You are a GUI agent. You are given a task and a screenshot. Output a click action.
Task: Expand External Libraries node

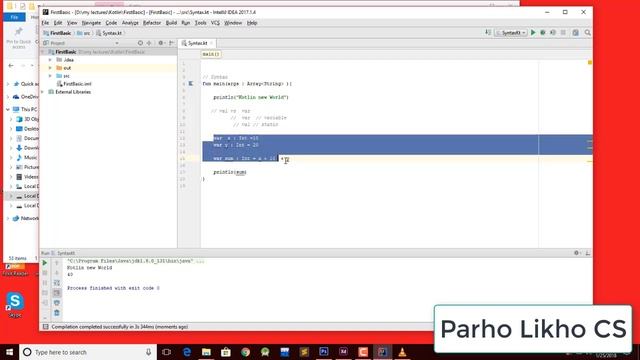[x=43, y=92]
